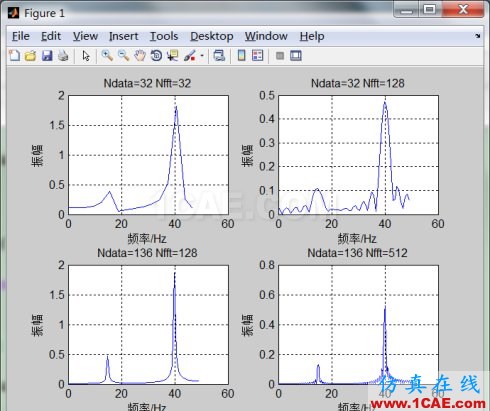
Task: Insert a legend using the toolbar icon
Action: tap(258, 56)
